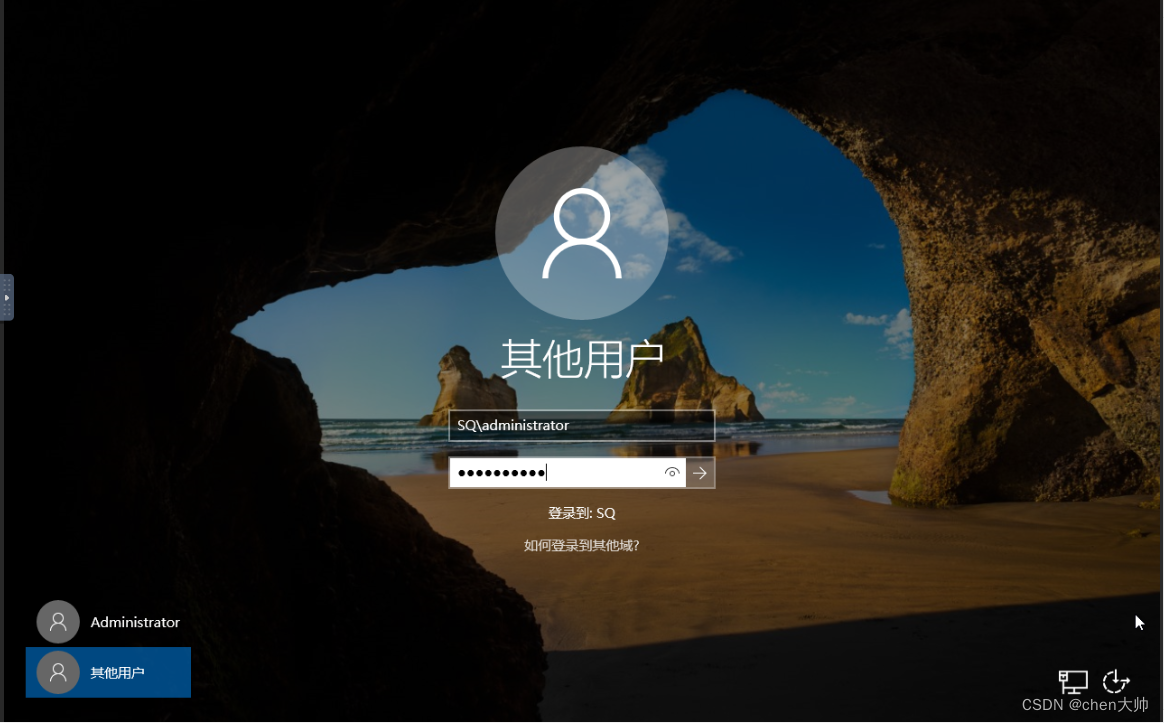Expand the side panel handle on left edge
The height and width of the screenshot is (723, 1164).
pyautogui.click(x=7, y=298)
